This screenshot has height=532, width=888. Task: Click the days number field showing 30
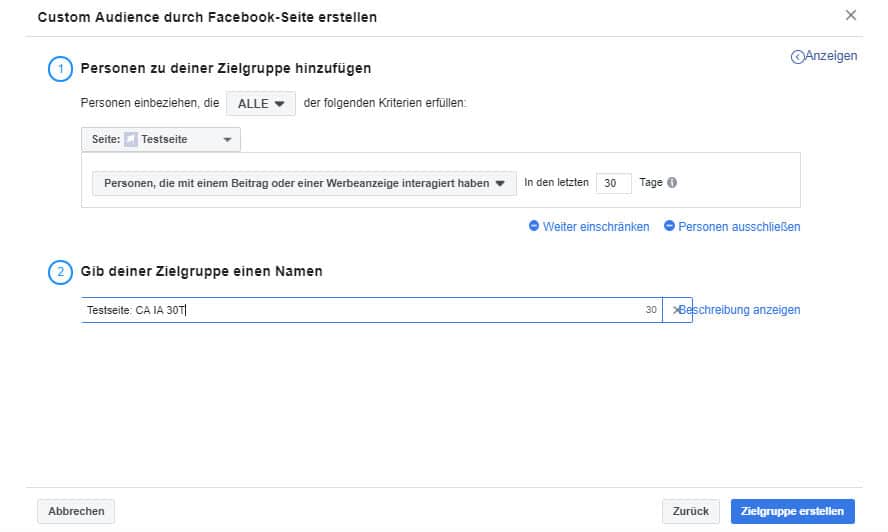[613, 183]
